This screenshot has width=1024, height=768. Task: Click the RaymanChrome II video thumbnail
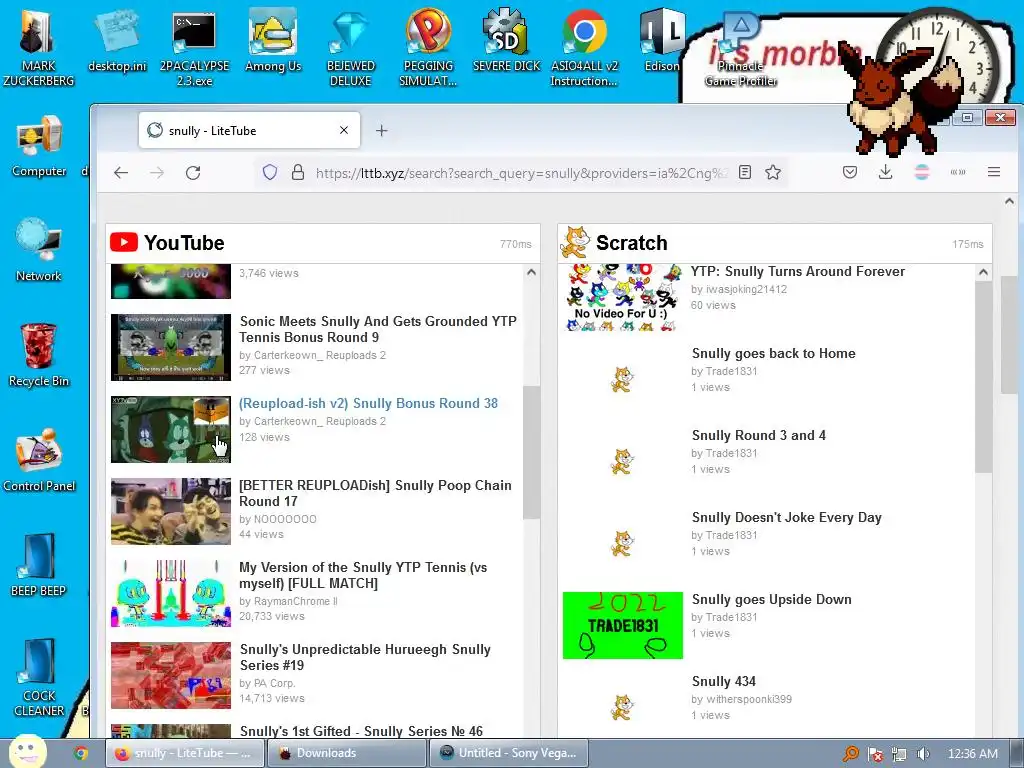(170, 594)
